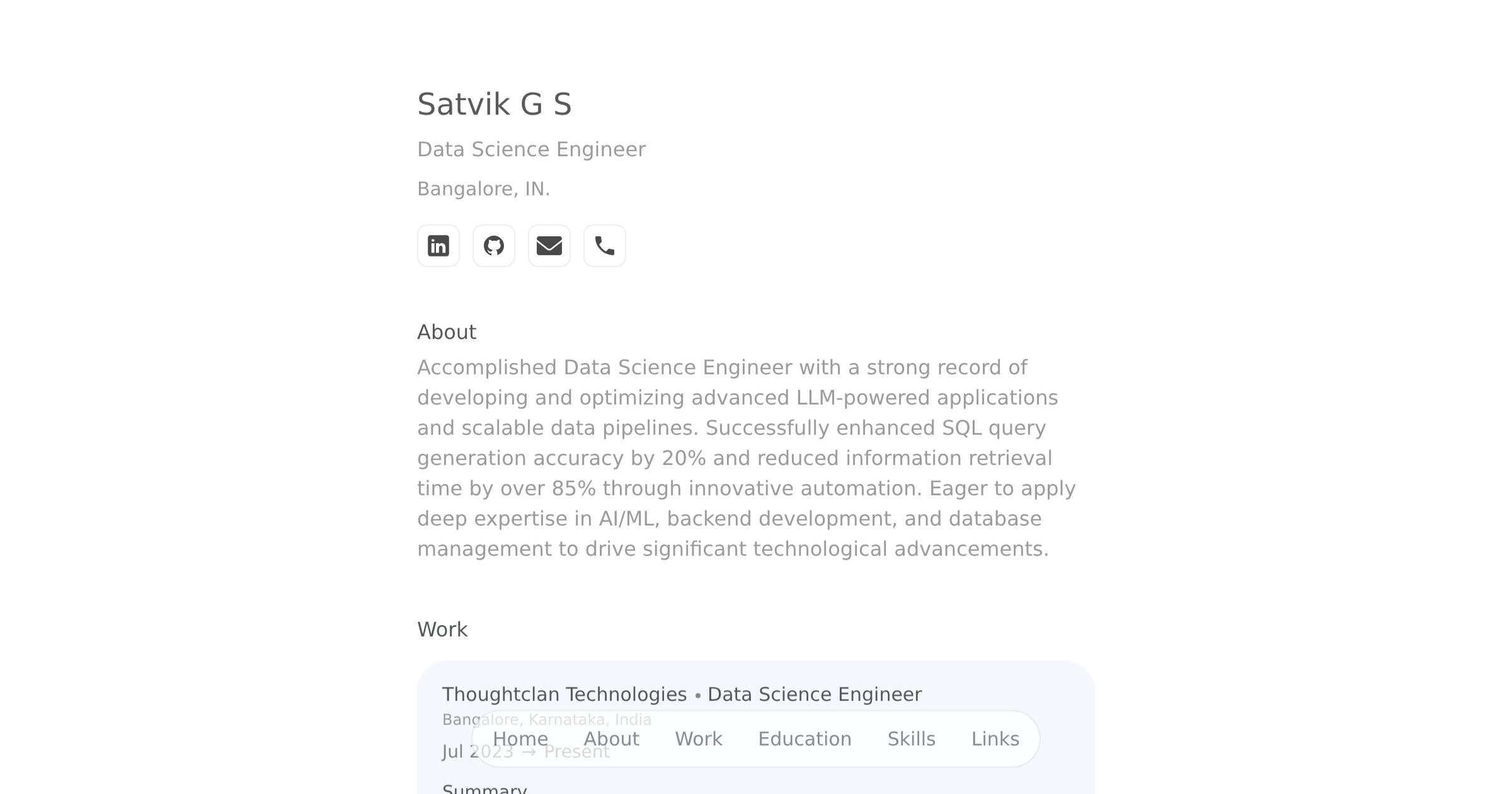Select the Thoughtclan Technologies job title
Image resolution: width=1512 pixels, height=794 pixels.
tap(682, 694)
